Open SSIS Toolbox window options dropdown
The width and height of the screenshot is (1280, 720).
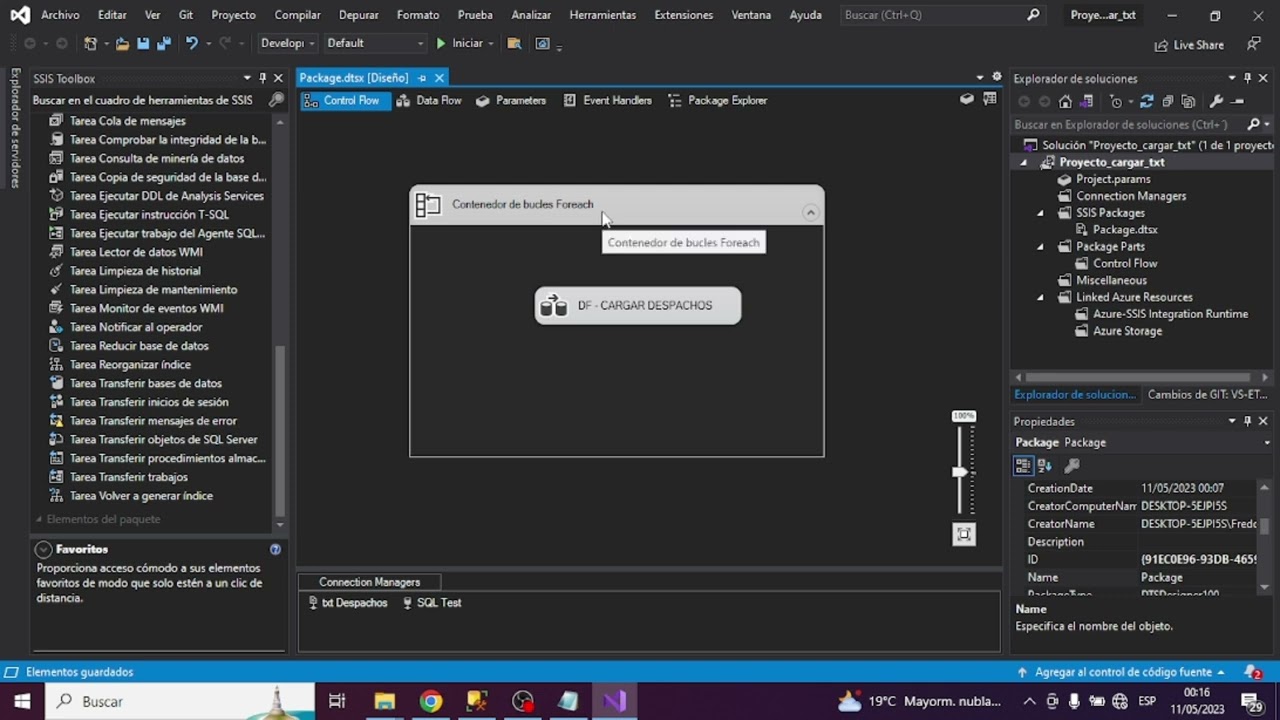click(247, 78)
